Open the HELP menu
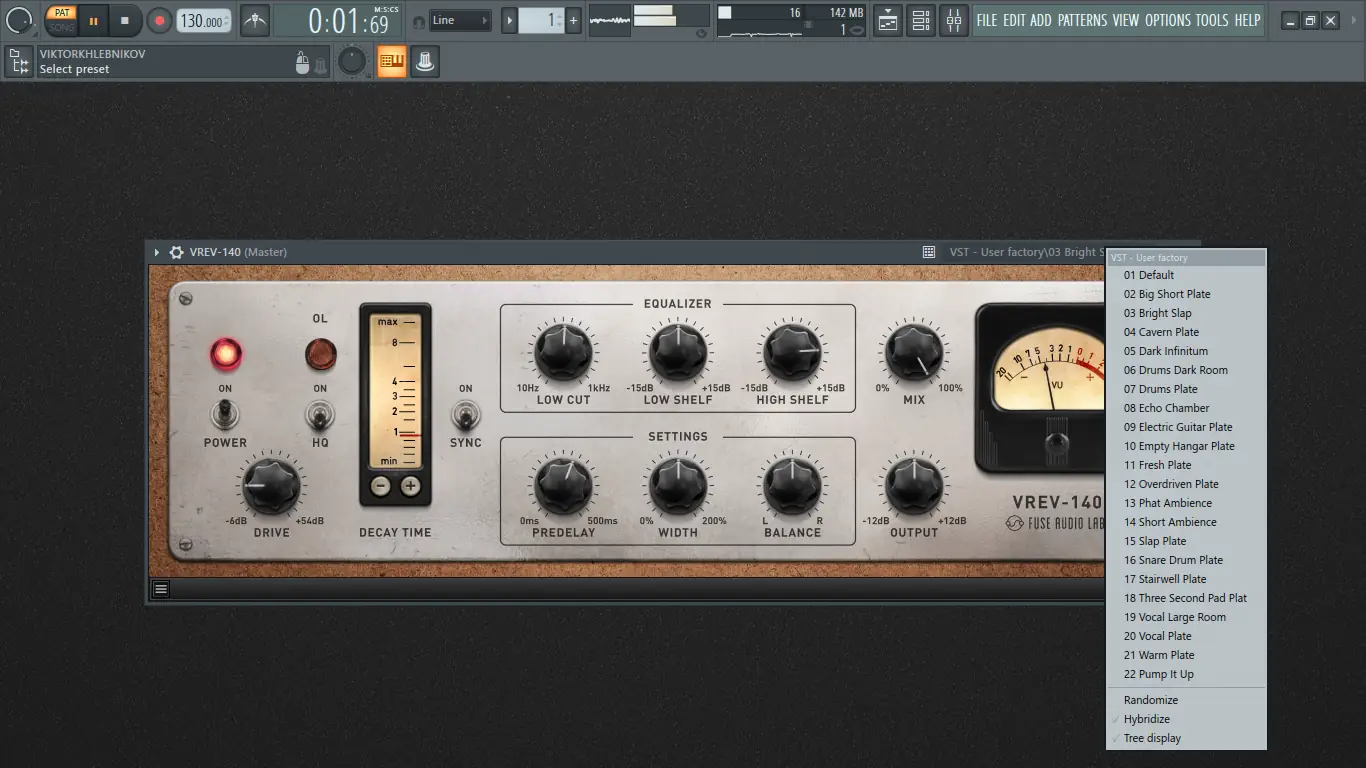The height and width of the screenshot is (768, 1366). point(1247,20)
